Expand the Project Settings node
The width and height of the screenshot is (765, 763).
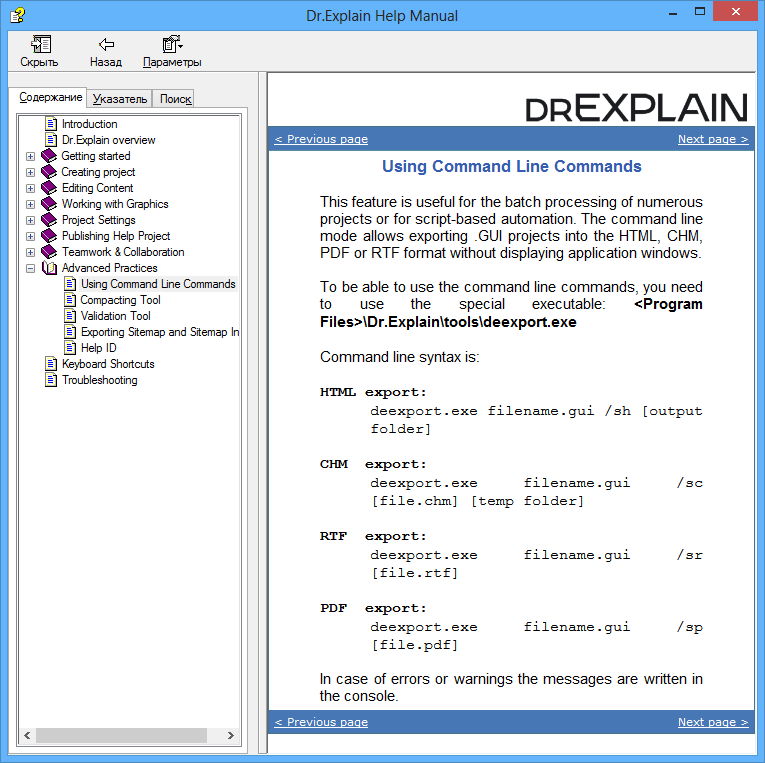click(30, 221)
